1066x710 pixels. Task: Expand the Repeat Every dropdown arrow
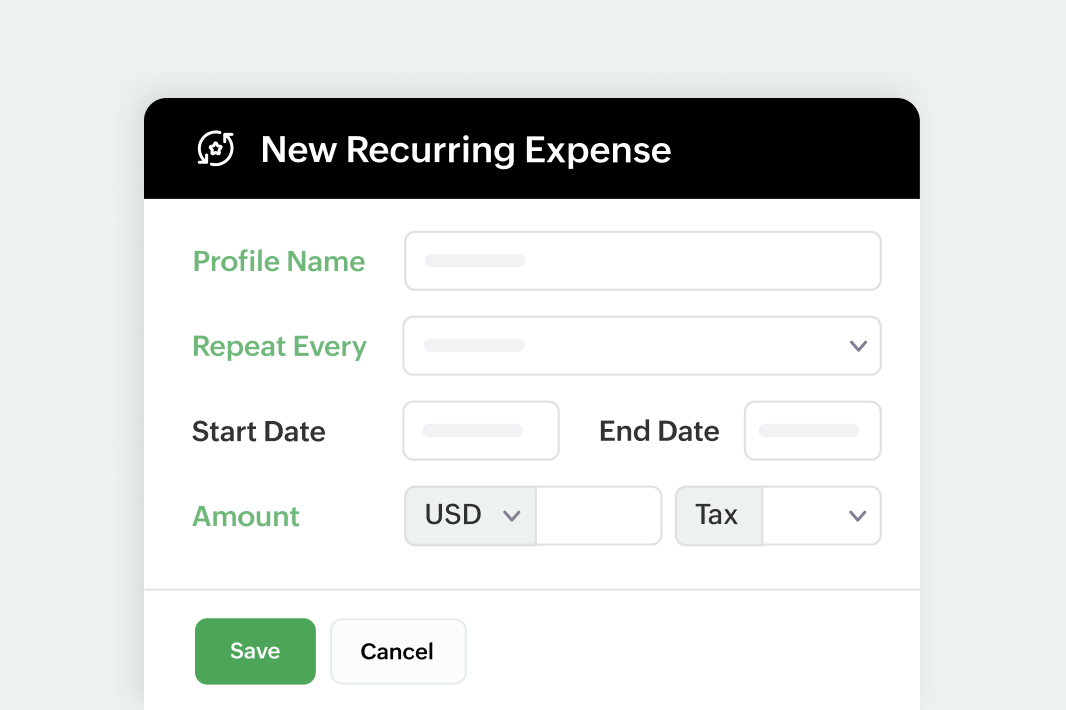pos(857,346)
